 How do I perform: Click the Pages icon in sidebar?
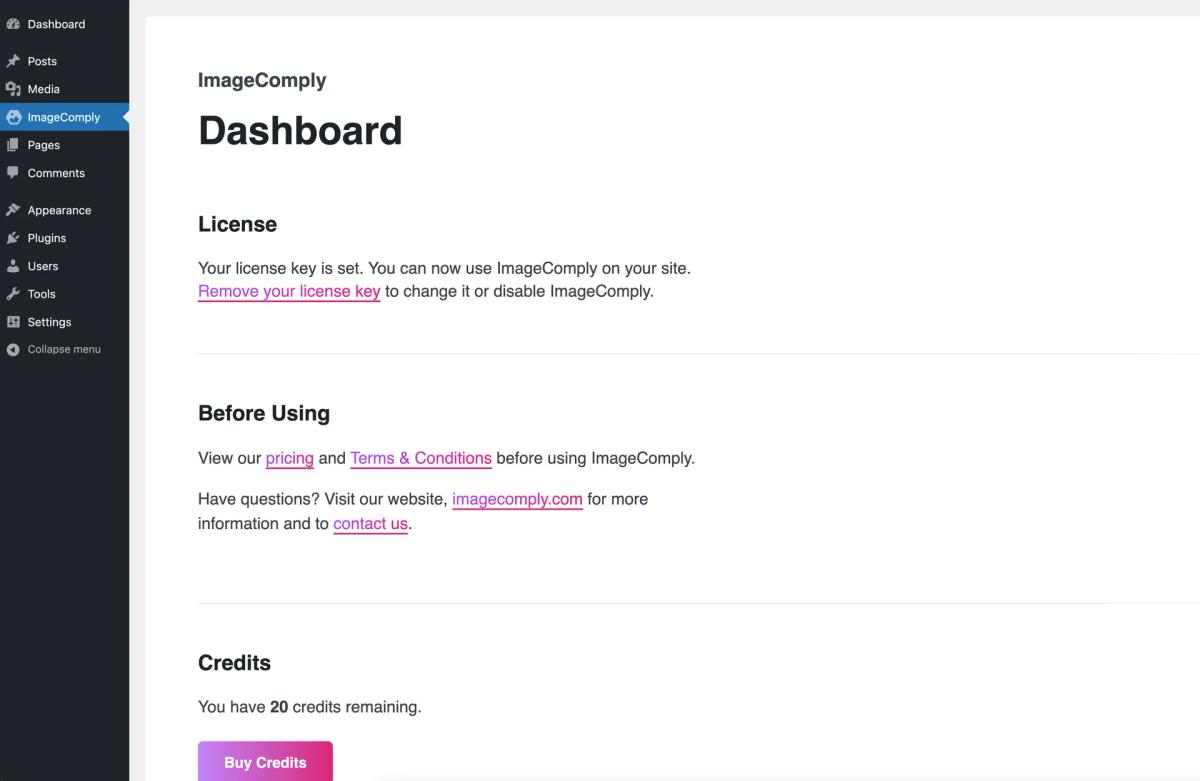click(x=13, y=145)
